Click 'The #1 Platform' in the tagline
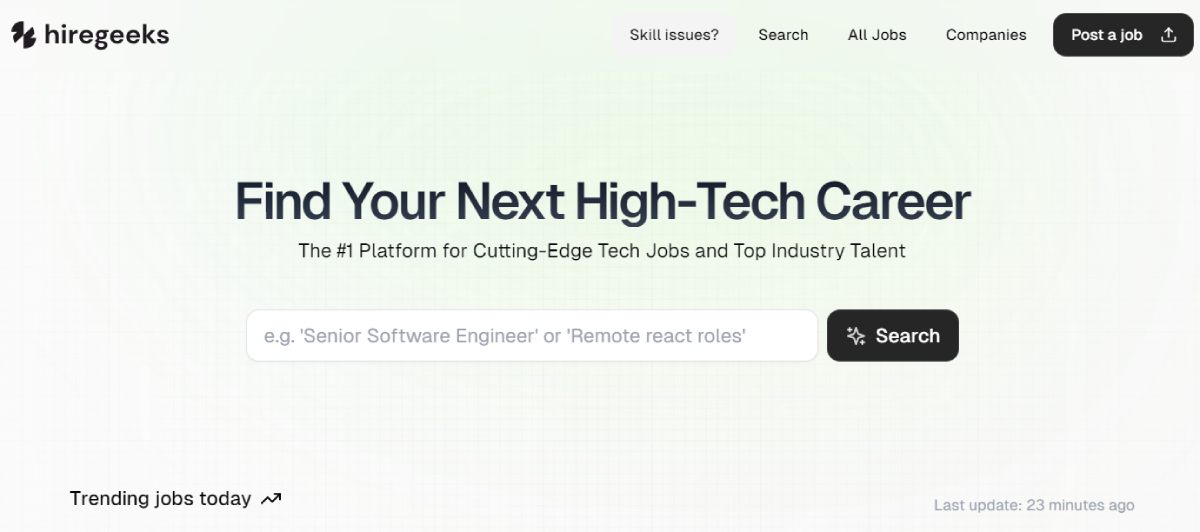This screenshot has width=1200, height=532. click(x=367, y=250)
